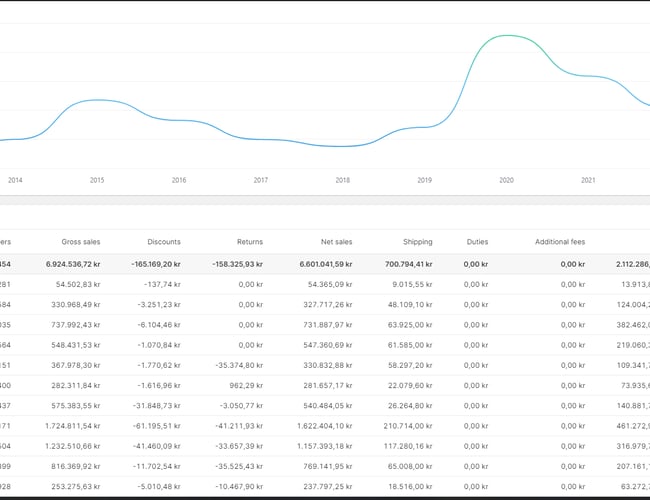Click the 2021 x-axis year label
Viewport: 650px width, 500px height.
click(x=588, y=181)
